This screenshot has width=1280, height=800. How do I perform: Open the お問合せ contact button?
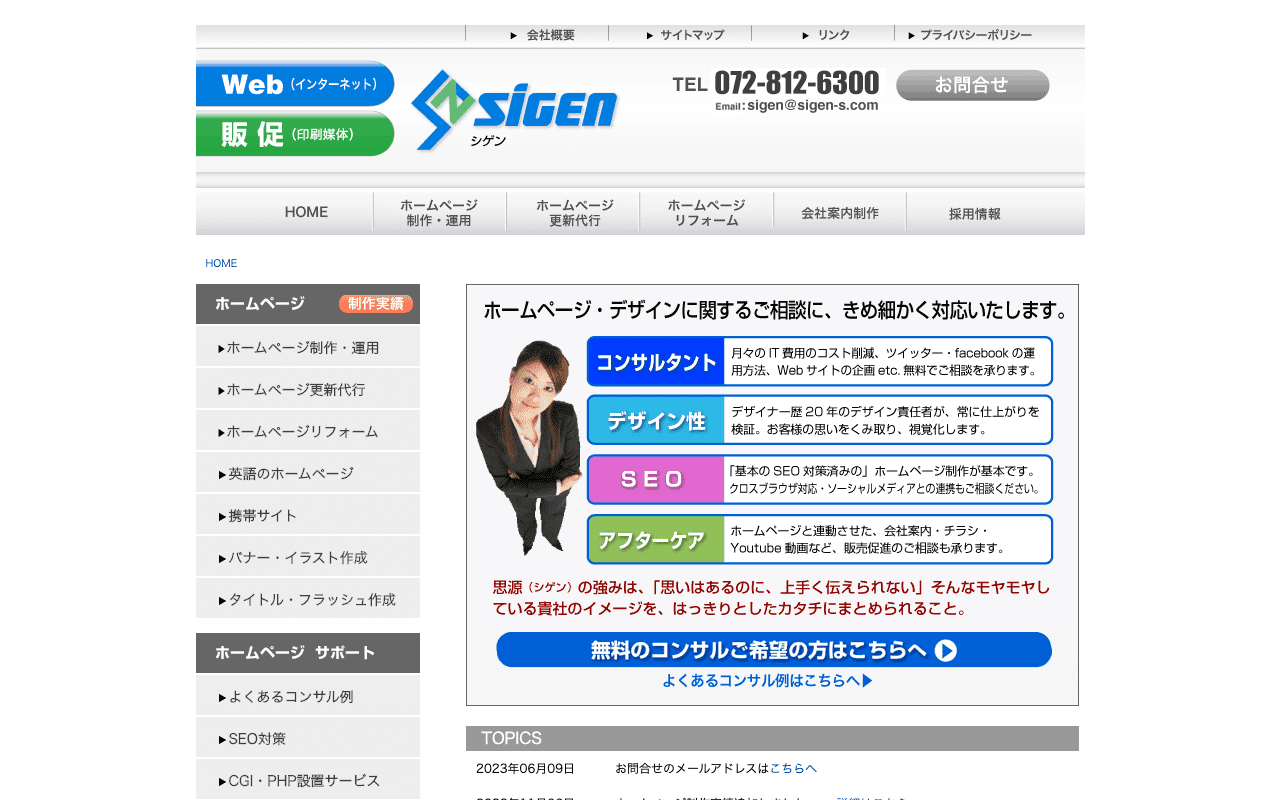[x=972, y=85]
